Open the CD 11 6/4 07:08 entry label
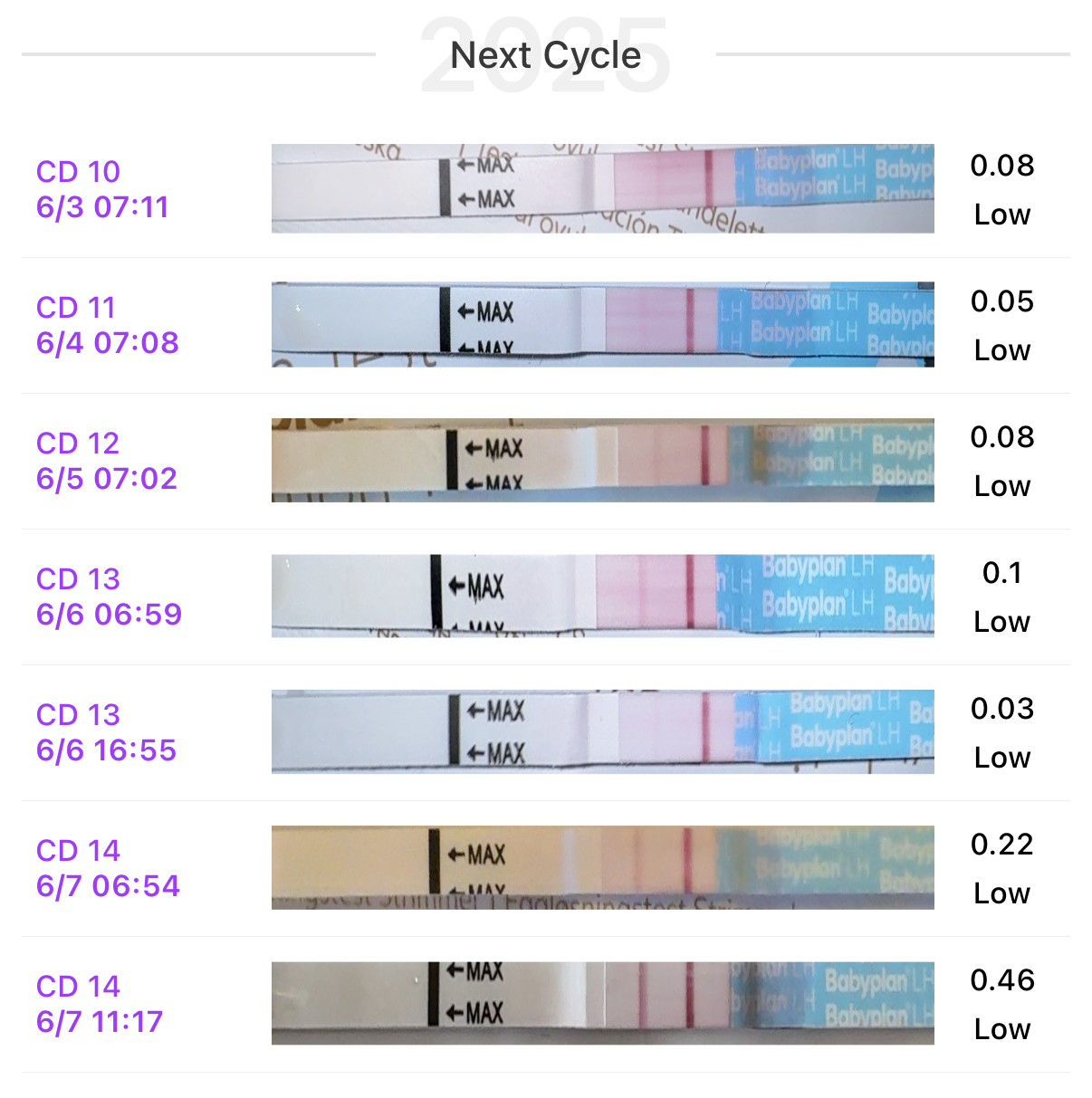This screenshot has height=1098, width=1092. pyautogui.click(x=107, y=325)
